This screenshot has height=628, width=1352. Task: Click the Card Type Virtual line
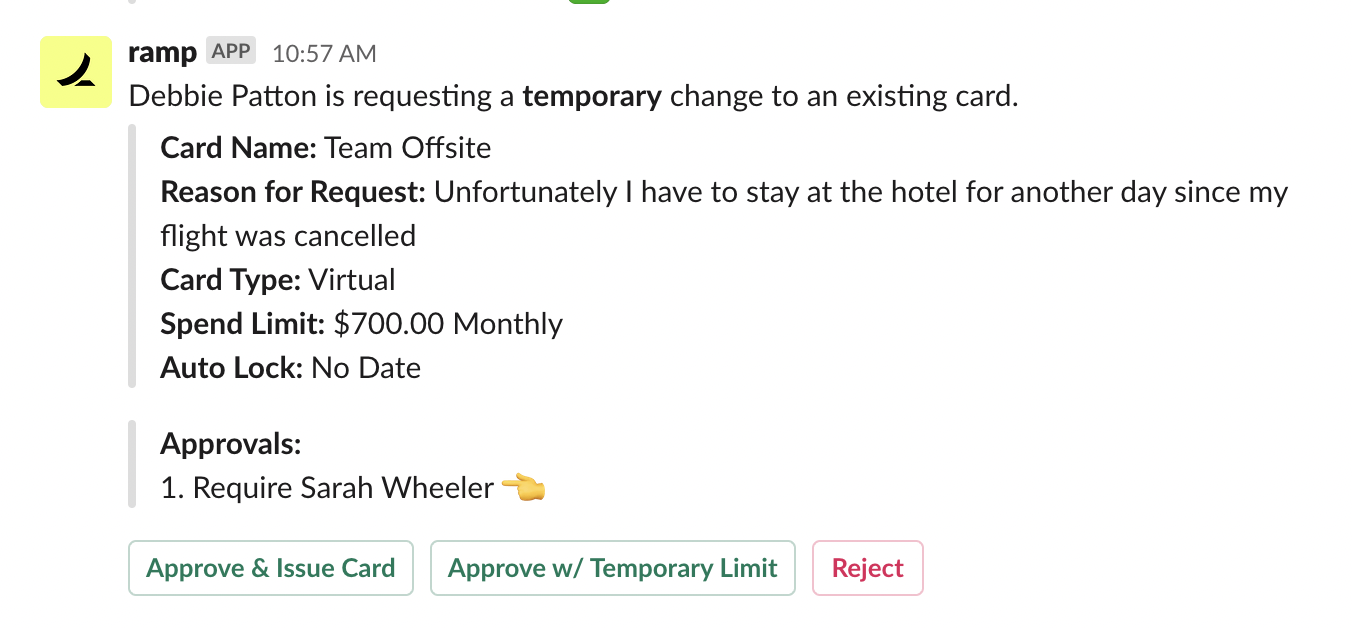coord(278,280)
